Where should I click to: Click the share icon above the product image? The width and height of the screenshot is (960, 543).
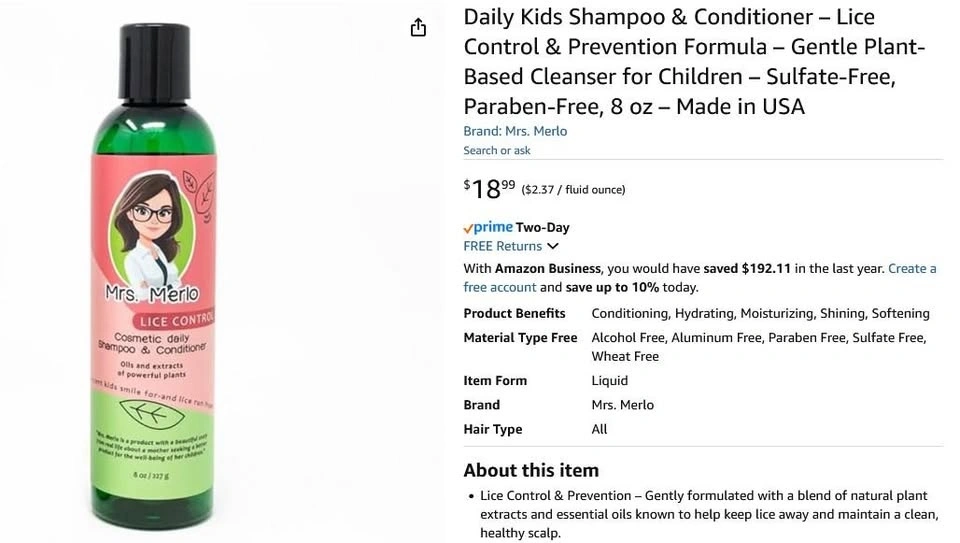[418, 28]
